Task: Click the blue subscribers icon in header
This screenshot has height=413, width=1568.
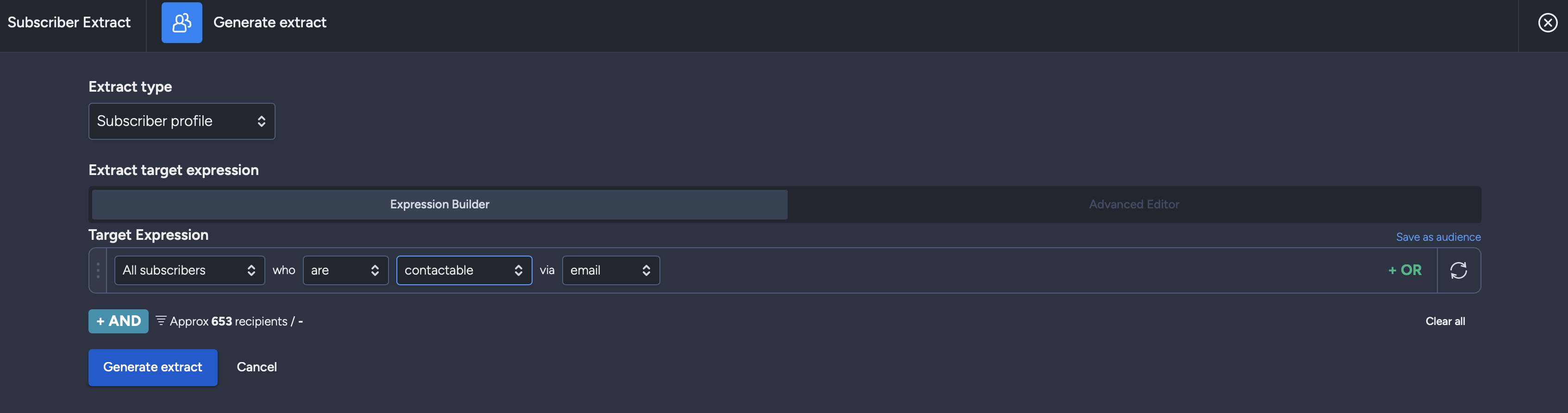Action: click(x=182, y=23)
